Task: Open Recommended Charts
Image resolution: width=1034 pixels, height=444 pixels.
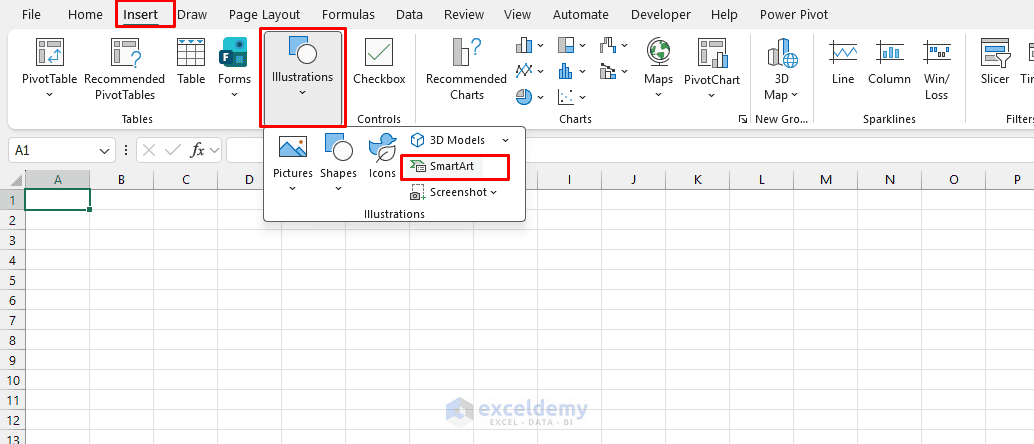Action: click(x=466, y=68)
